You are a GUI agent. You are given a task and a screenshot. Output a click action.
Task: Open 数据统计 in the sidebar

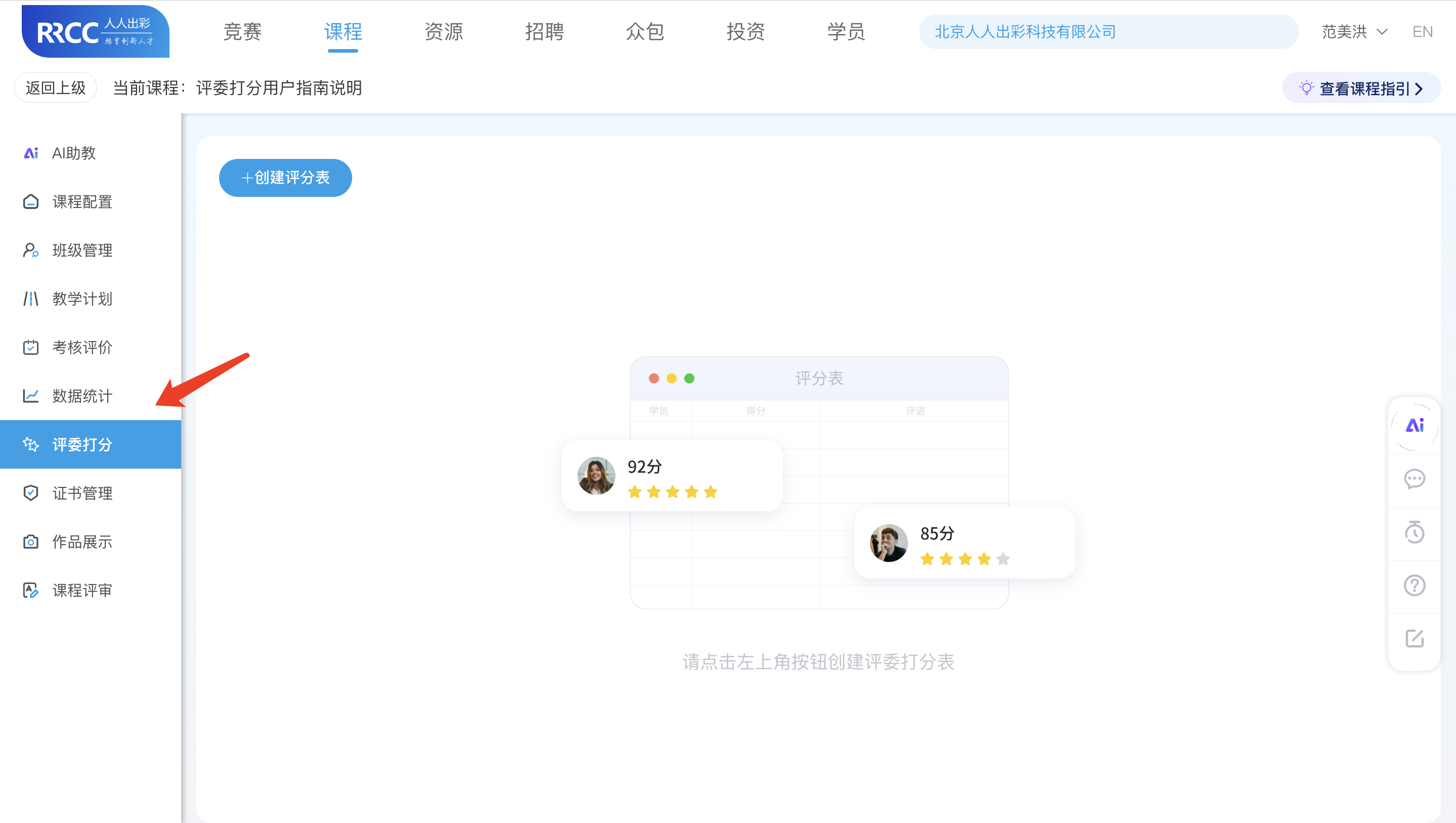click(x=91, y=396)
